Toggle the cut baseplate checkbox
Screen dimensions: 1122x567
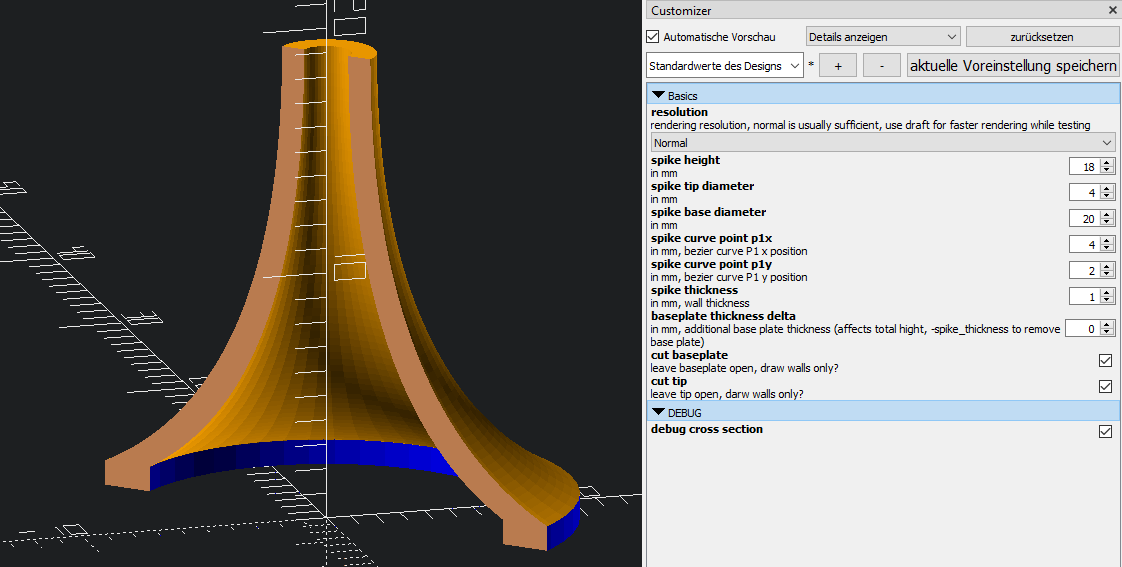point(1106,361)
